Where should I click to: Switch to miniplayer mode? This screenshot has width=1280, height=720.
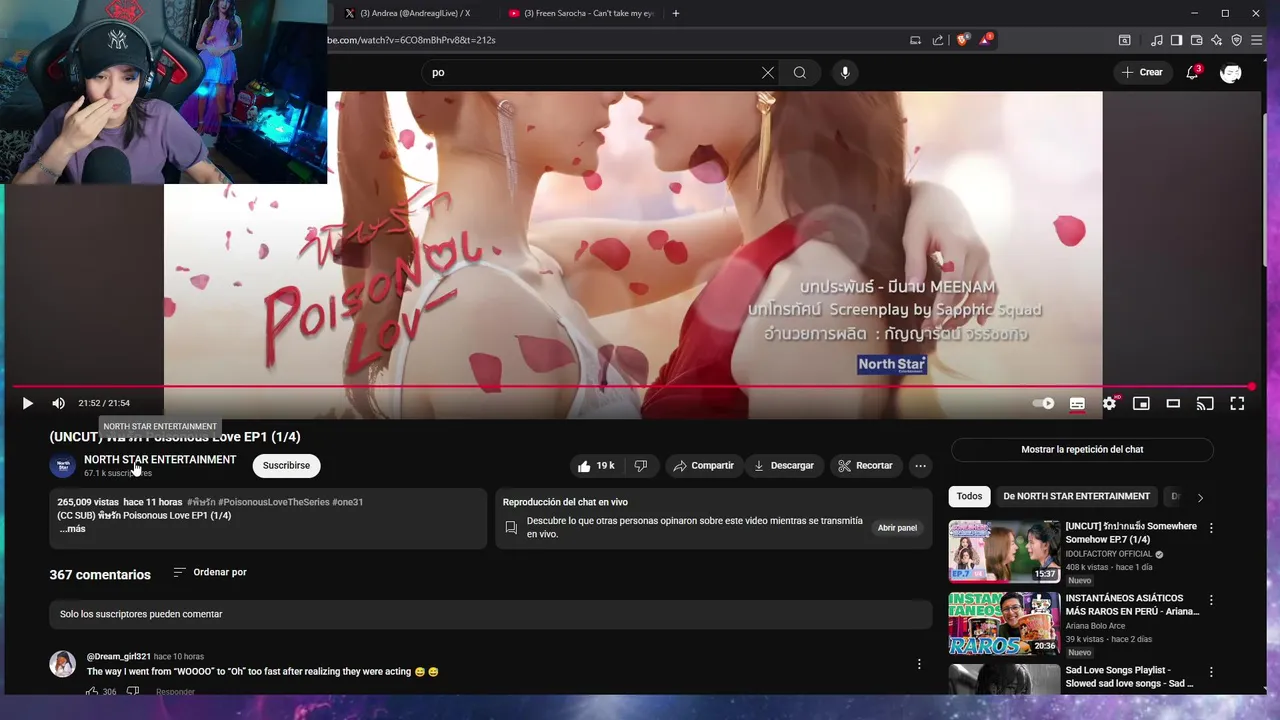(1141, 403)
